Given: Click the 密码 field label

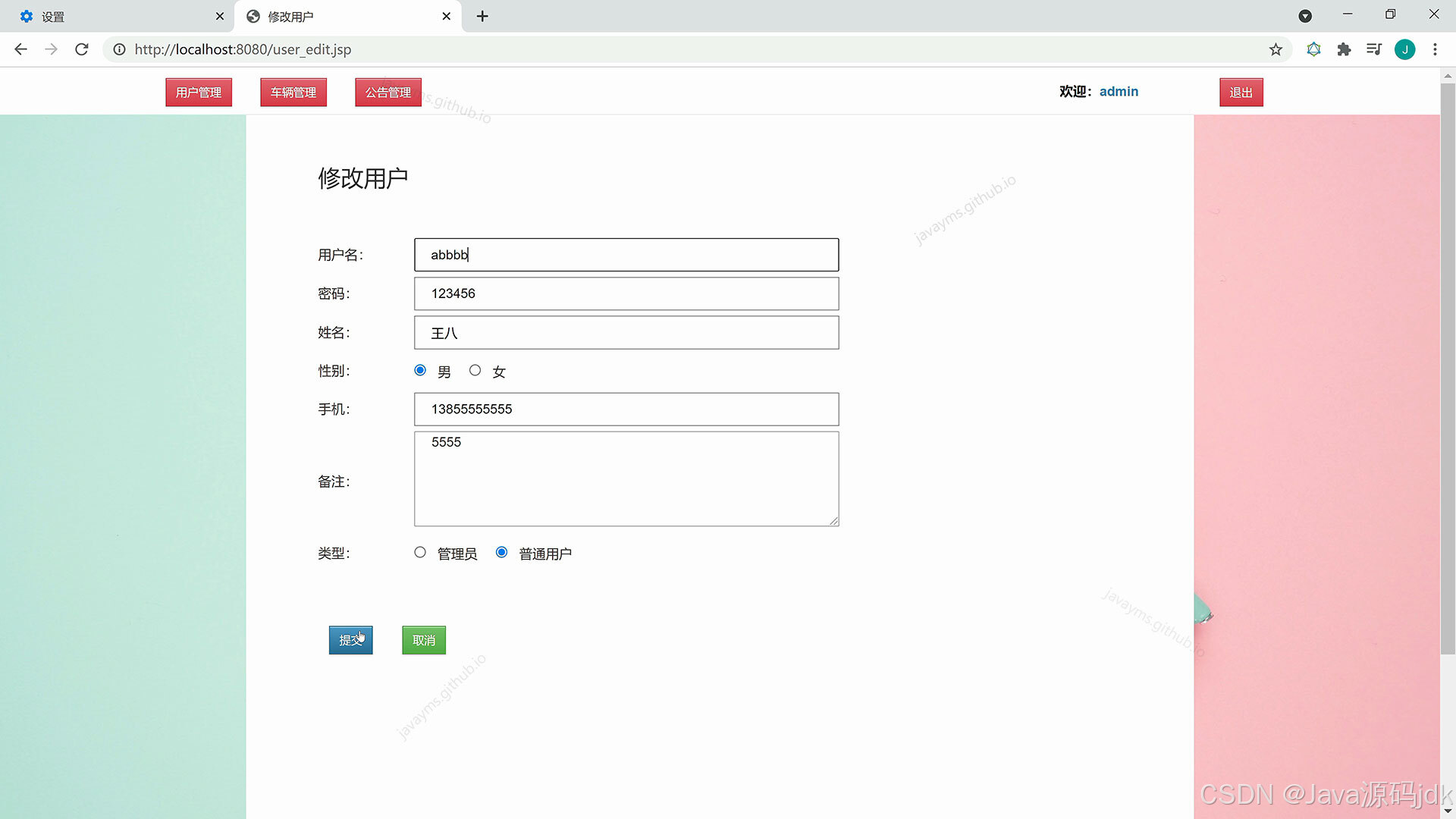Looking at the screenshot, I should [334, 293].
